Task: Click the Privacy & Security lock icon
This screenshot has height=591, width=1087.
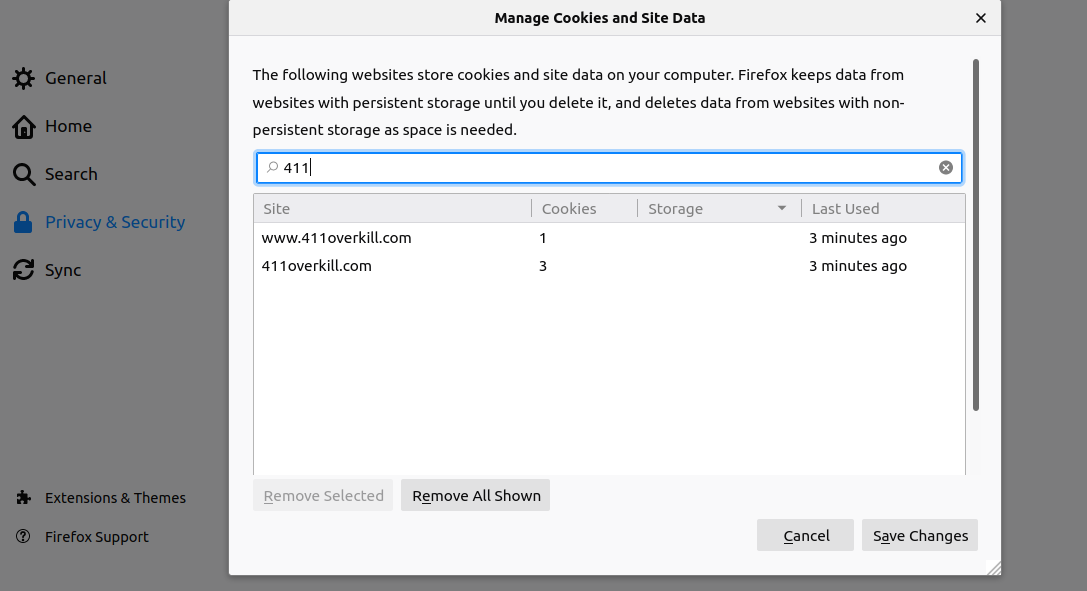Action: click(x=23, y=222)
